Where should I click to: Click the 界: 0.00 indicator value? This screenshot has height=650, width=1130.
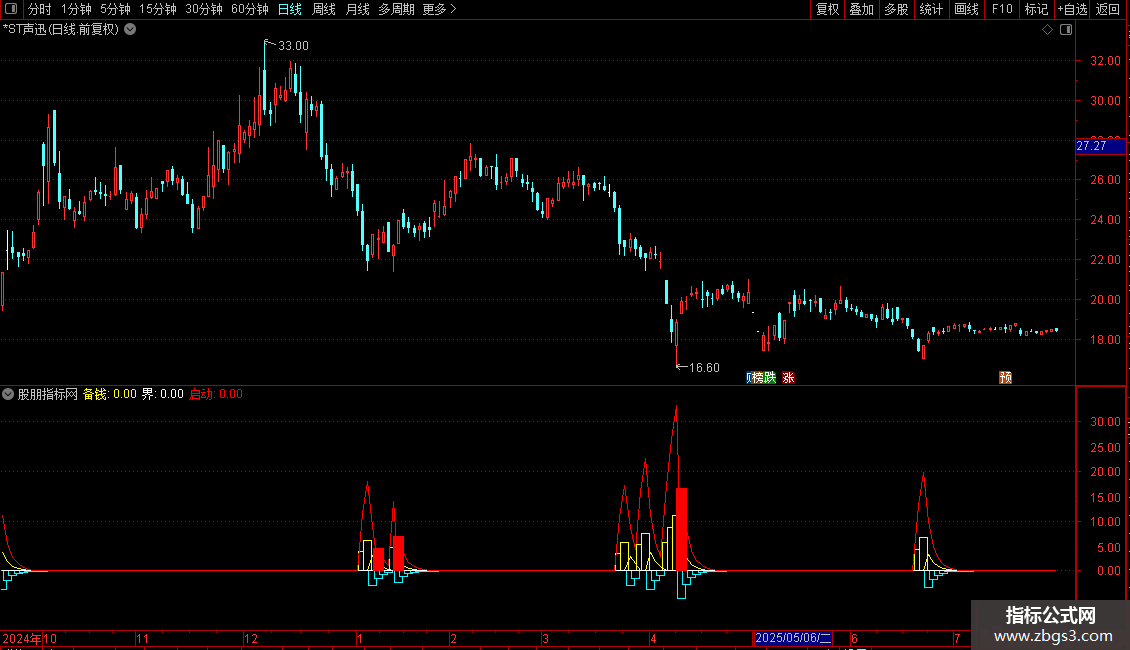(x=162, y=394)
